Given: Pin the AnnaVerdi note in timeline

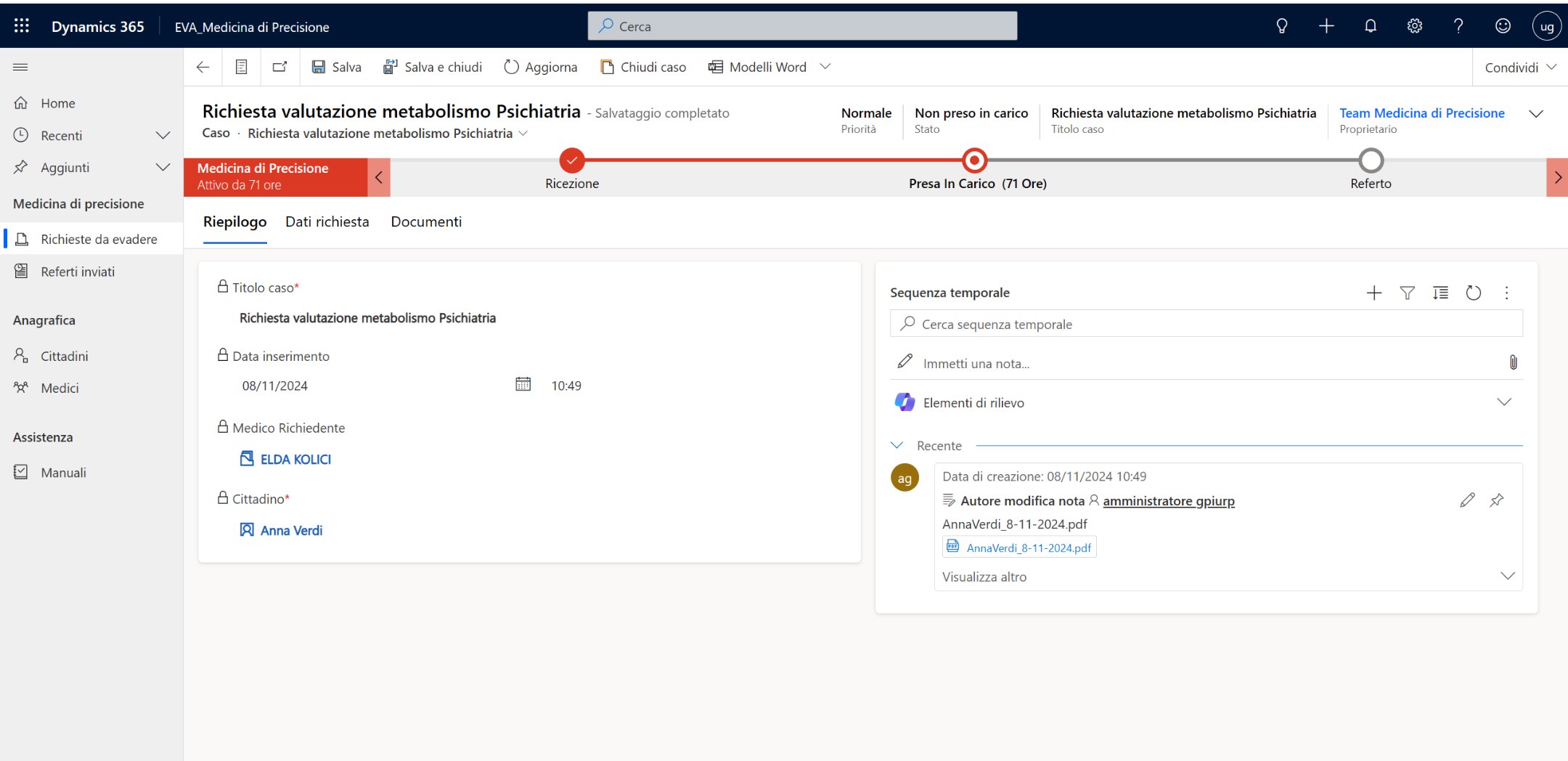Looking at the screenshot, I should click(1497, 500).
